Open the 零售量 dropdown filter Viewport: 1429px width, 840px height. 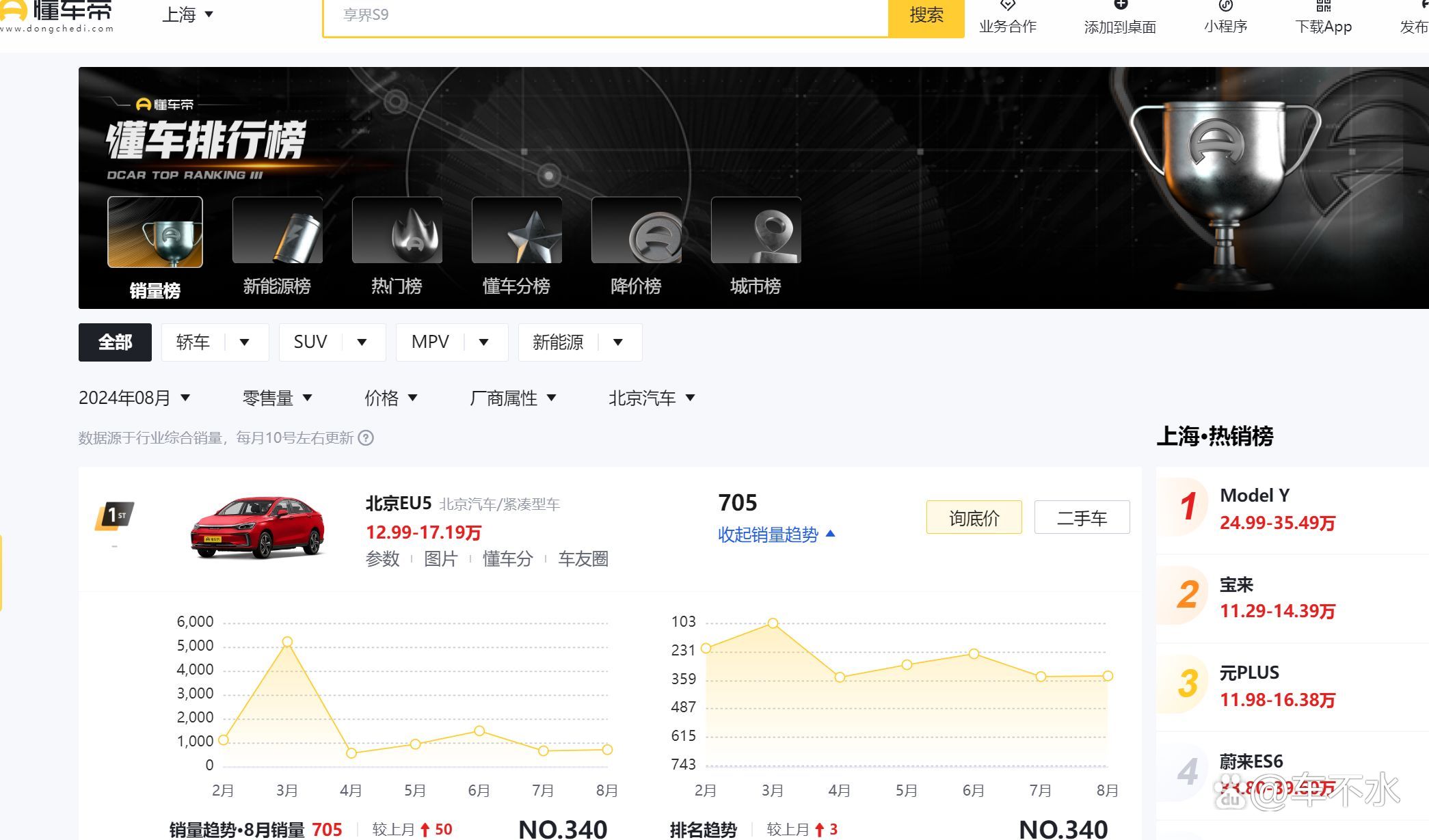[278, 398]
